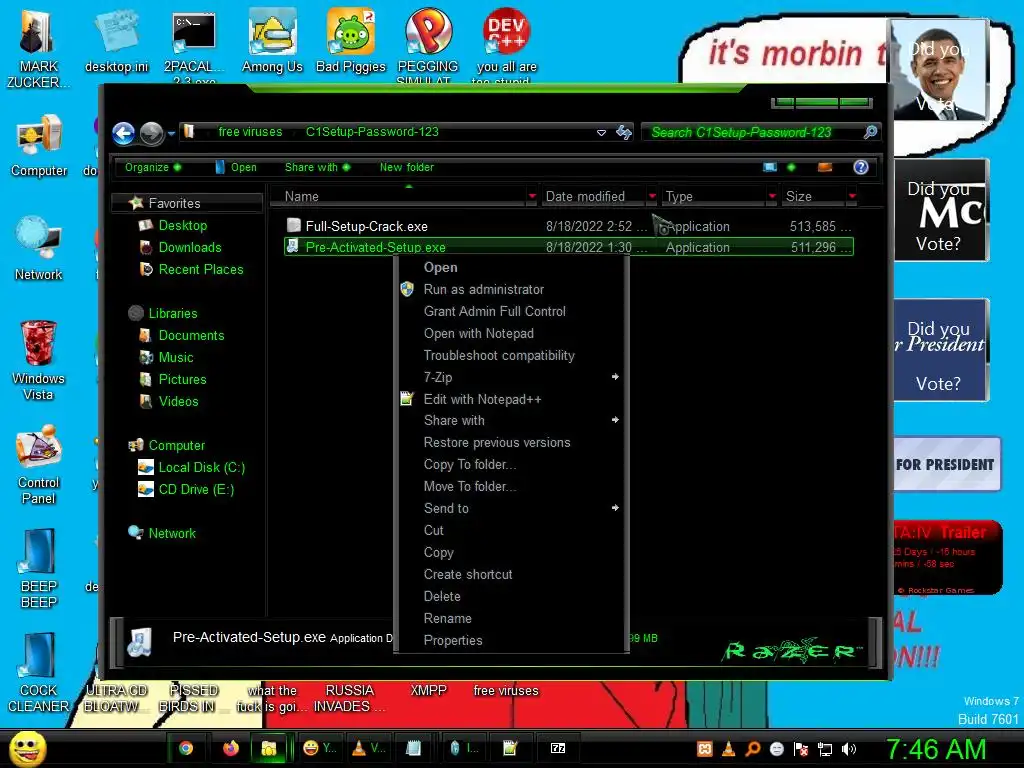The image size is (1024, 768).
Task: Open the Share with toolbar dropdown
Action: 317,167
